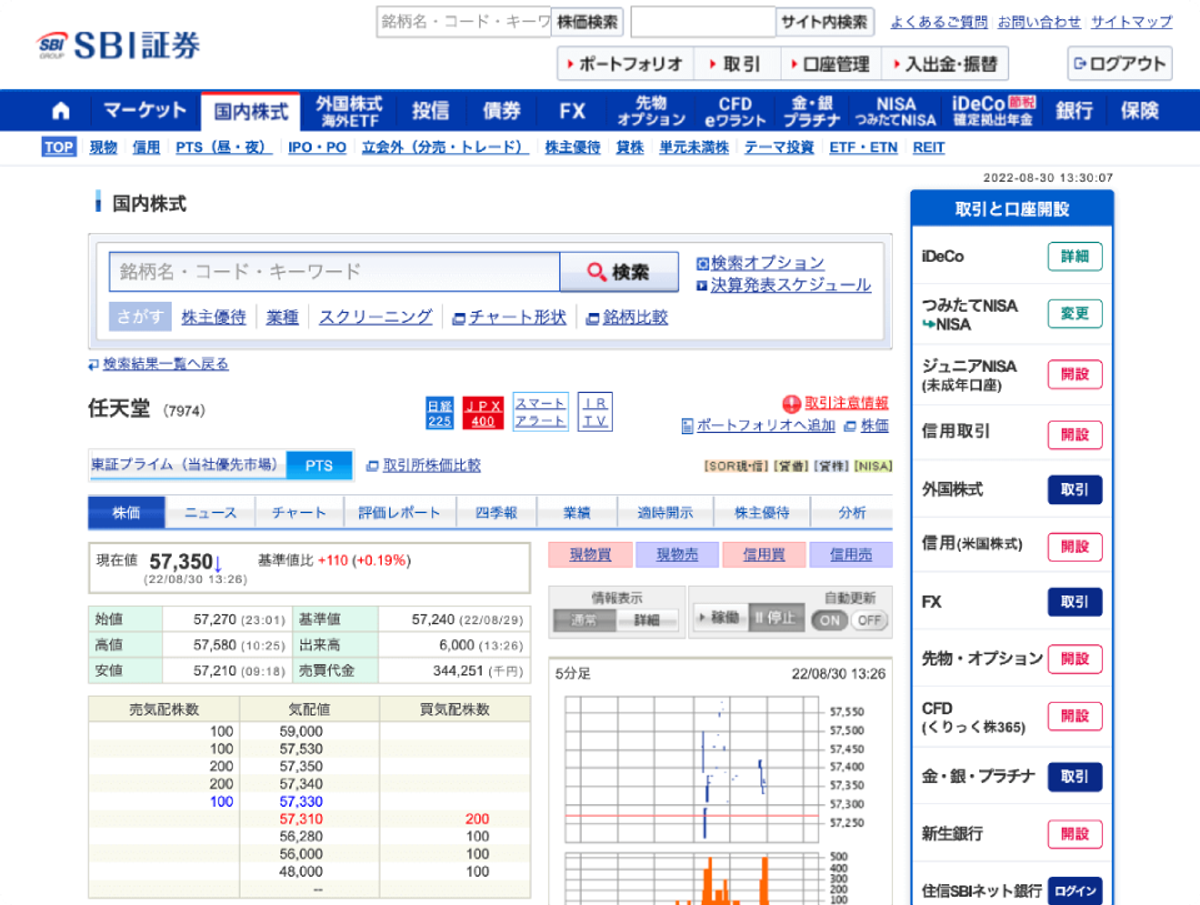1200x905 pixels.
Task: Switch to the チャート tab
Action: coord(298,511)
